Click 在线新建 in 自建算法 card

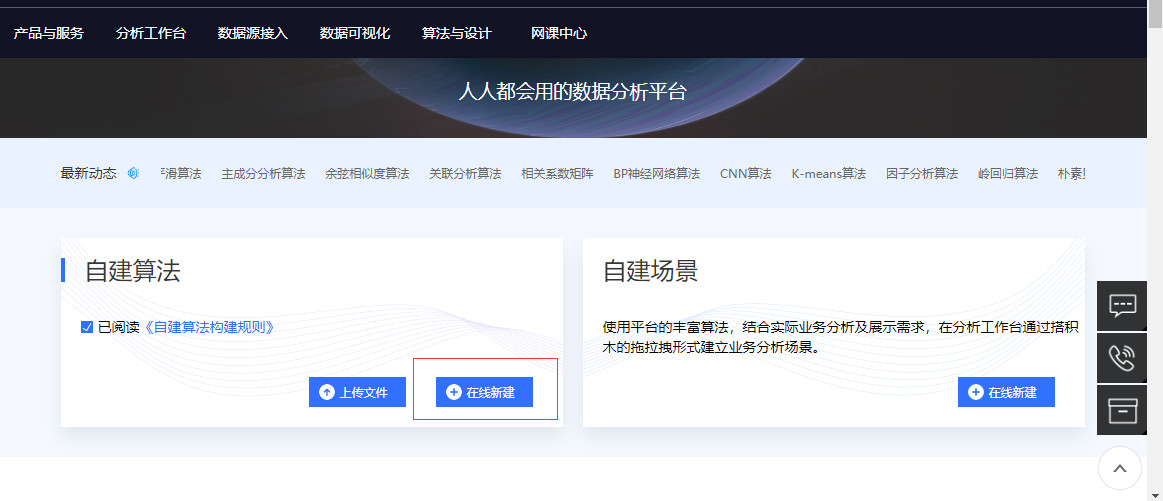[484, 392]
